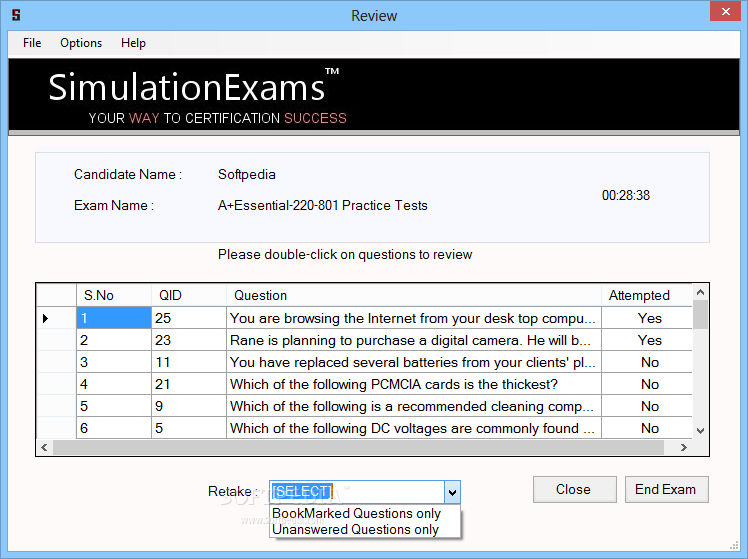
Task: Click exam name 'A+Essential-220-801 Practice Tests'
Action: [x=322, y=206]
